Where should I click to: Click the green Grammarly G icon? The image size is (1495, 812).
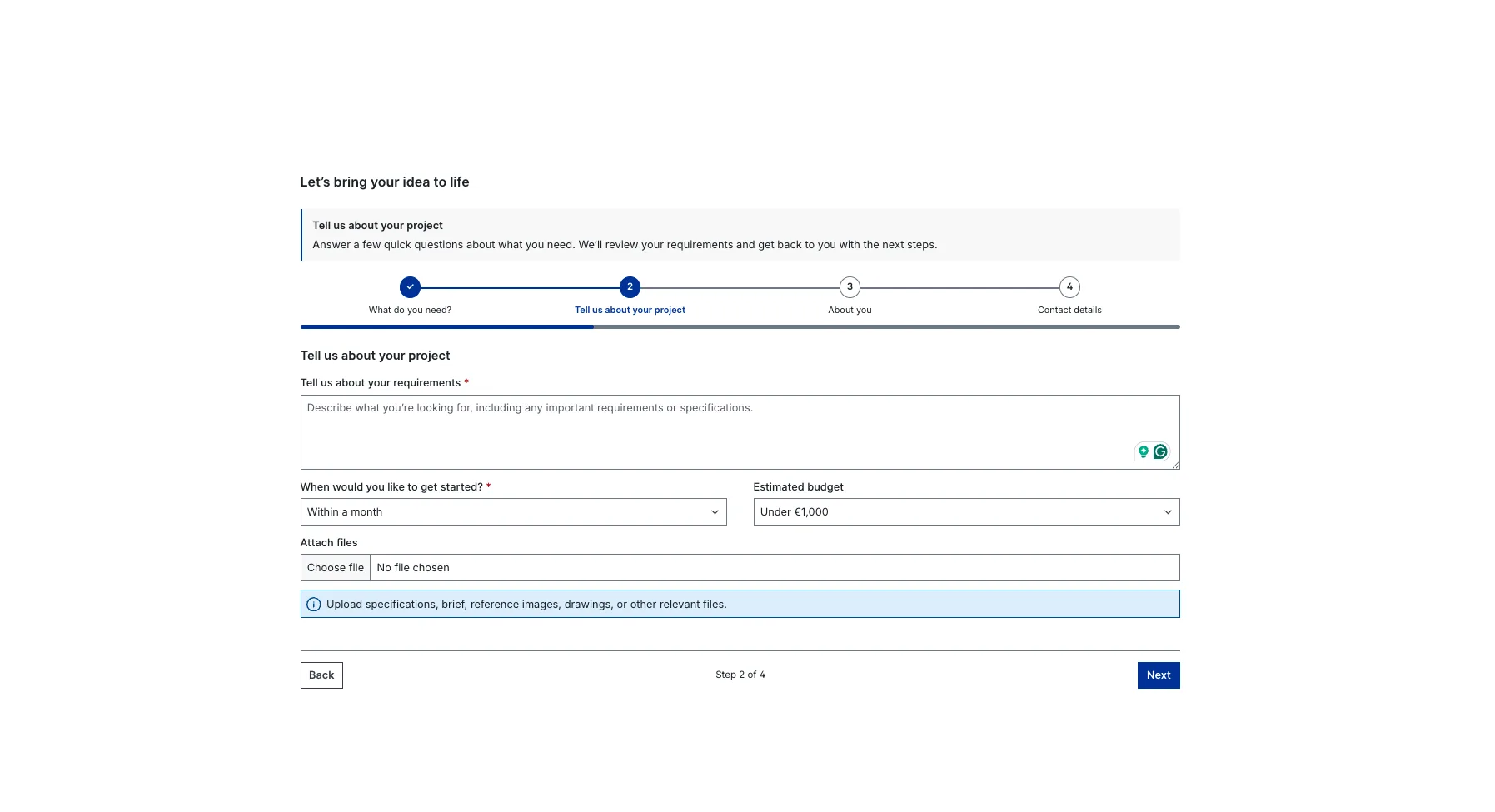coord(1160,451)
